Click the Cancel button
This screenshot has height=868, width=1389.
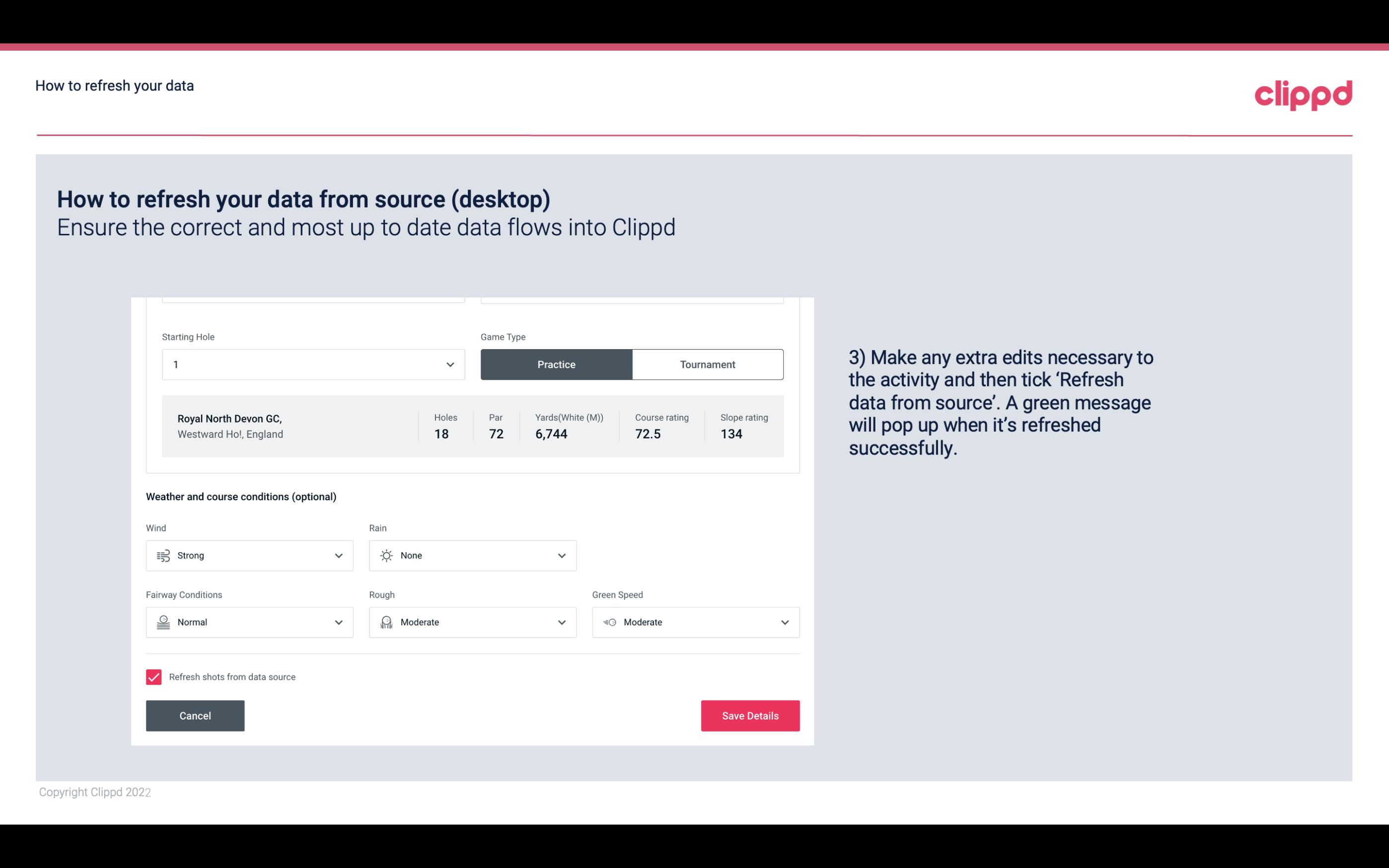(x=195, y=715)
